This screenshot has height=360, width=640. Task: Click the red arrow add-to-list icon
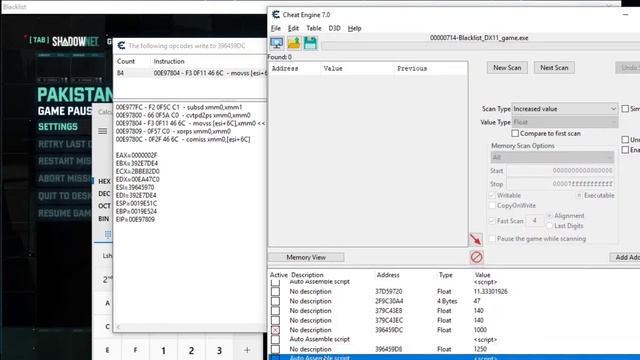coord(476,239)
